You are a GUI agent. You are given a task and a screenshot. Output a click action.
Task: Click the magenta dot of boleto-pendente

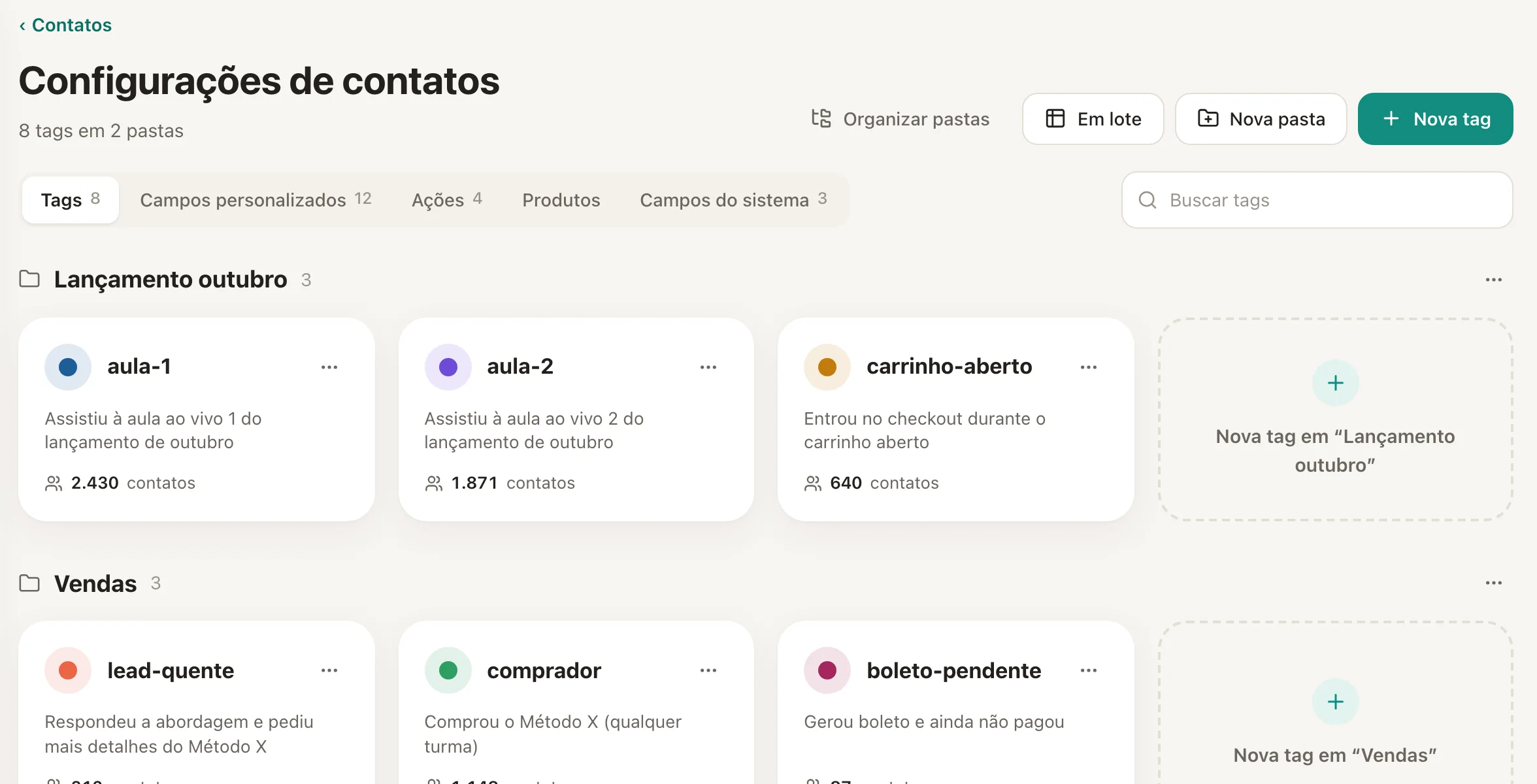pos(827,670)
